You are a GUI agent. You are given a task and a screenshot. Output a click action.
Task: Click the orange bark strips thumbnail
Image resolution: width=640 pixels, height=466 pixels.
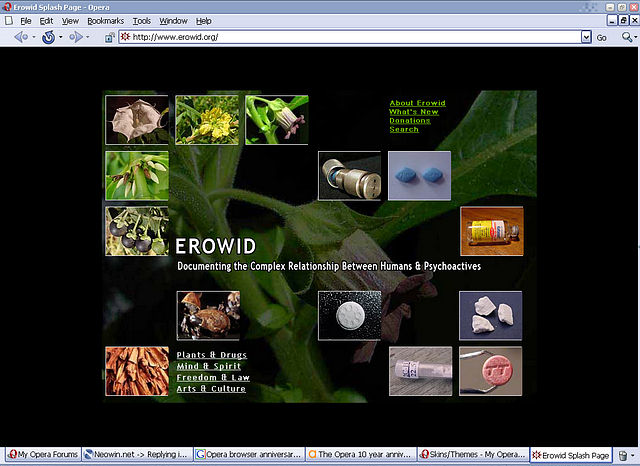[x=137, y=371]
